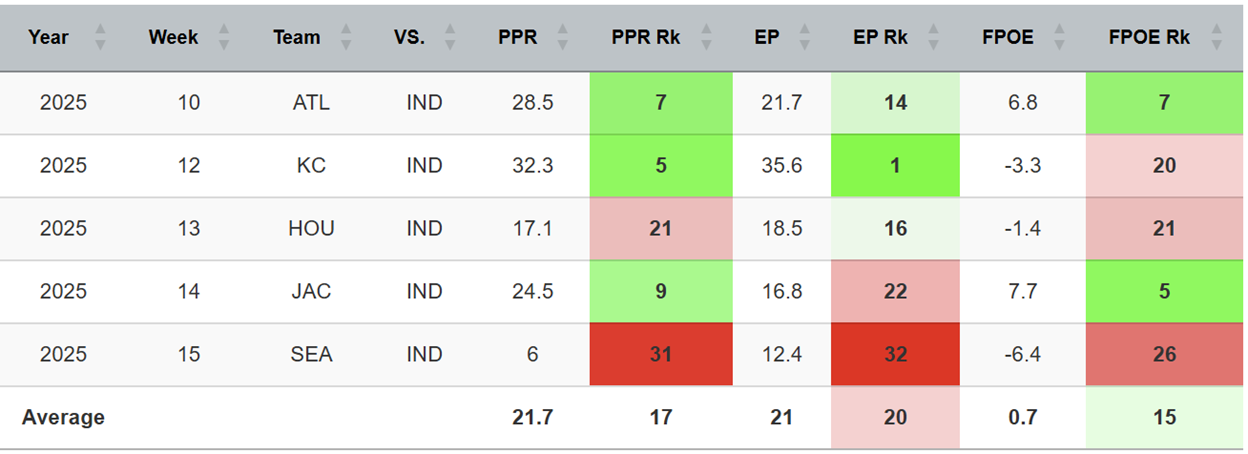The height and width of the screenshot is (454, 1248).
Task: Select the ATL week 10 team cell
Action: (311, 102)
